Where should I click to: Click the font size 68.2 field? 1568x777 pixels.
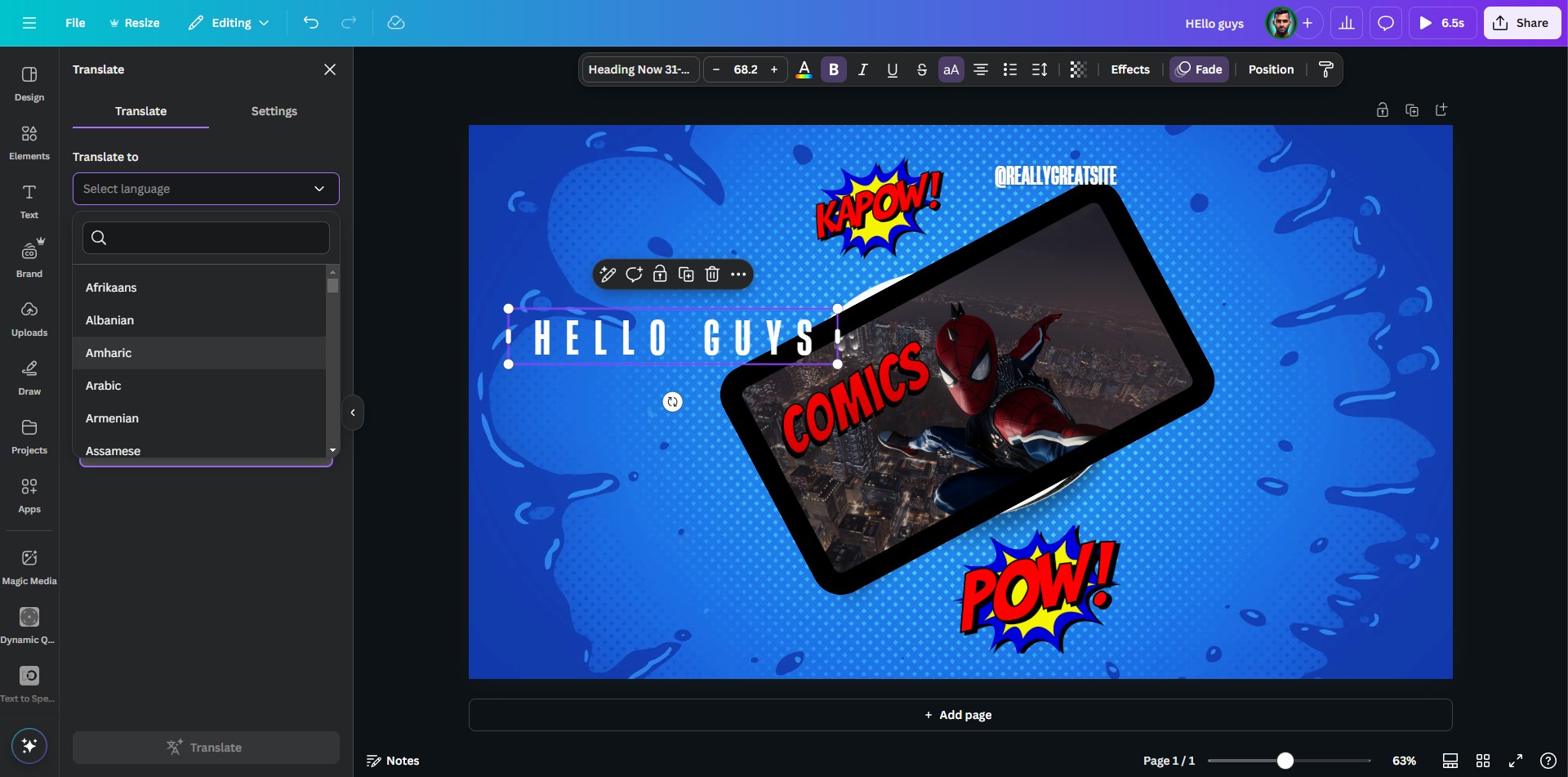pos(746,69)
